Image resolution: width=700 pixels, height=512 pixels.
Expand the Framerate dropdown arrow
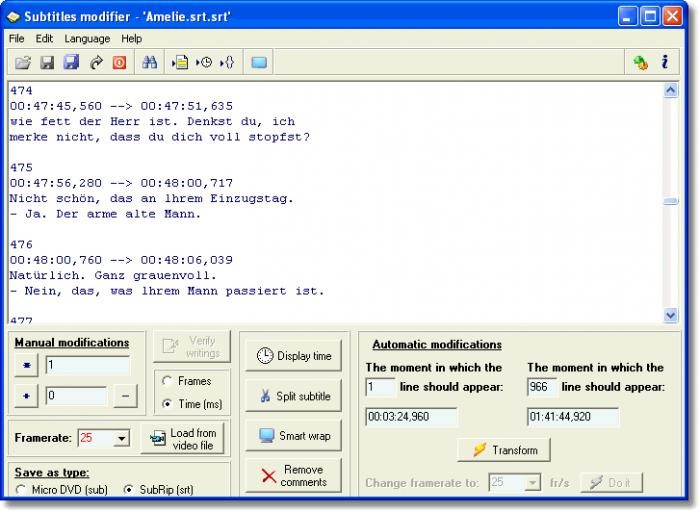click(121, 438)
